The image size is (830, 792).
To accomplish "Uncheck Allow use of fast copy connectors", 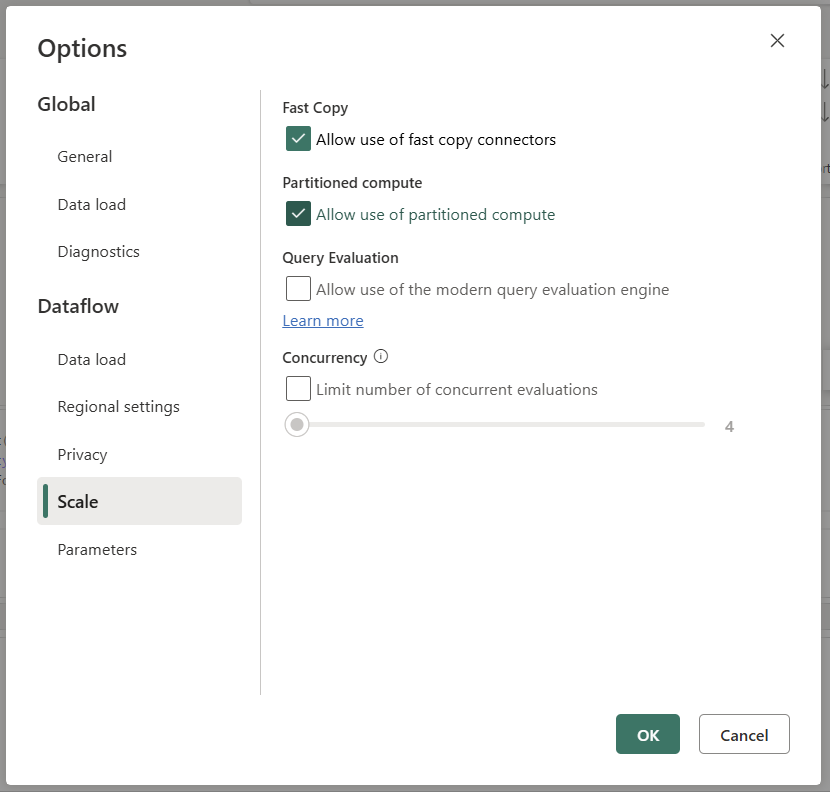I will coord(297,140).
